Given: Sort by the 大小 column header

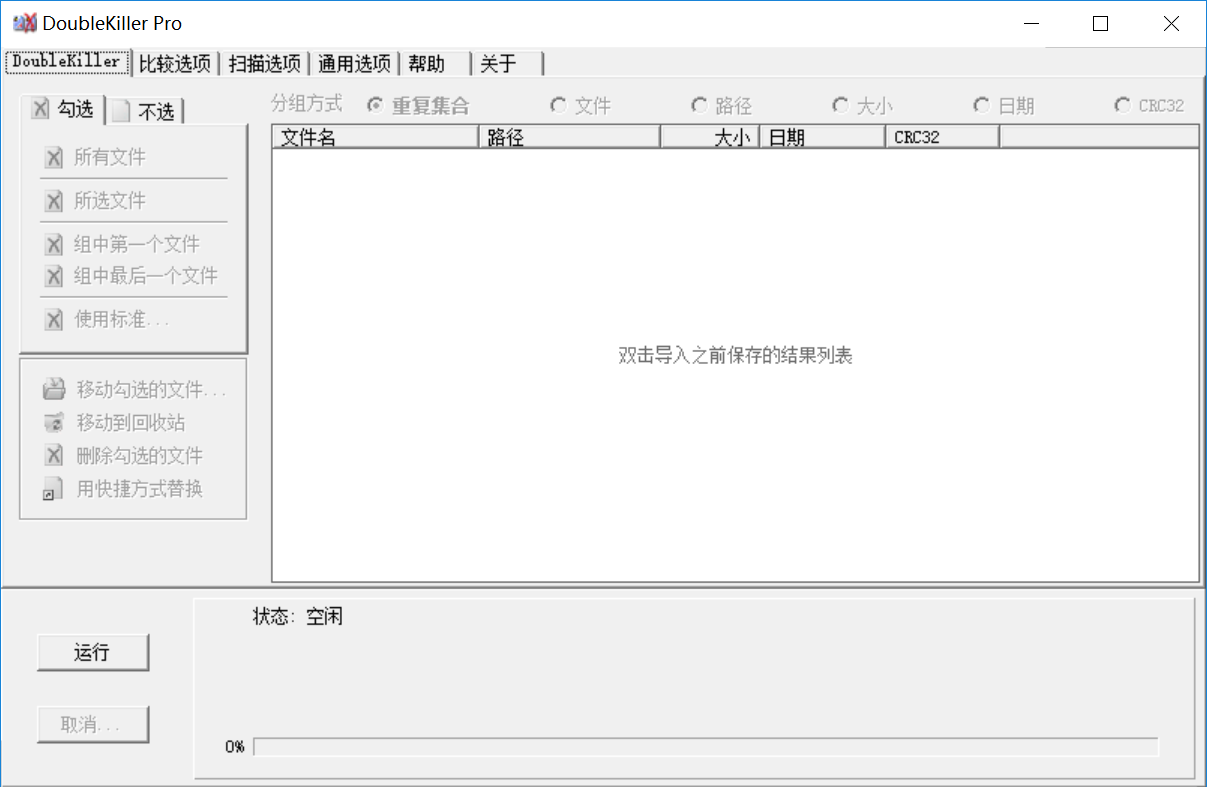Looking at the screenshot, I should [x=710, y=137].
